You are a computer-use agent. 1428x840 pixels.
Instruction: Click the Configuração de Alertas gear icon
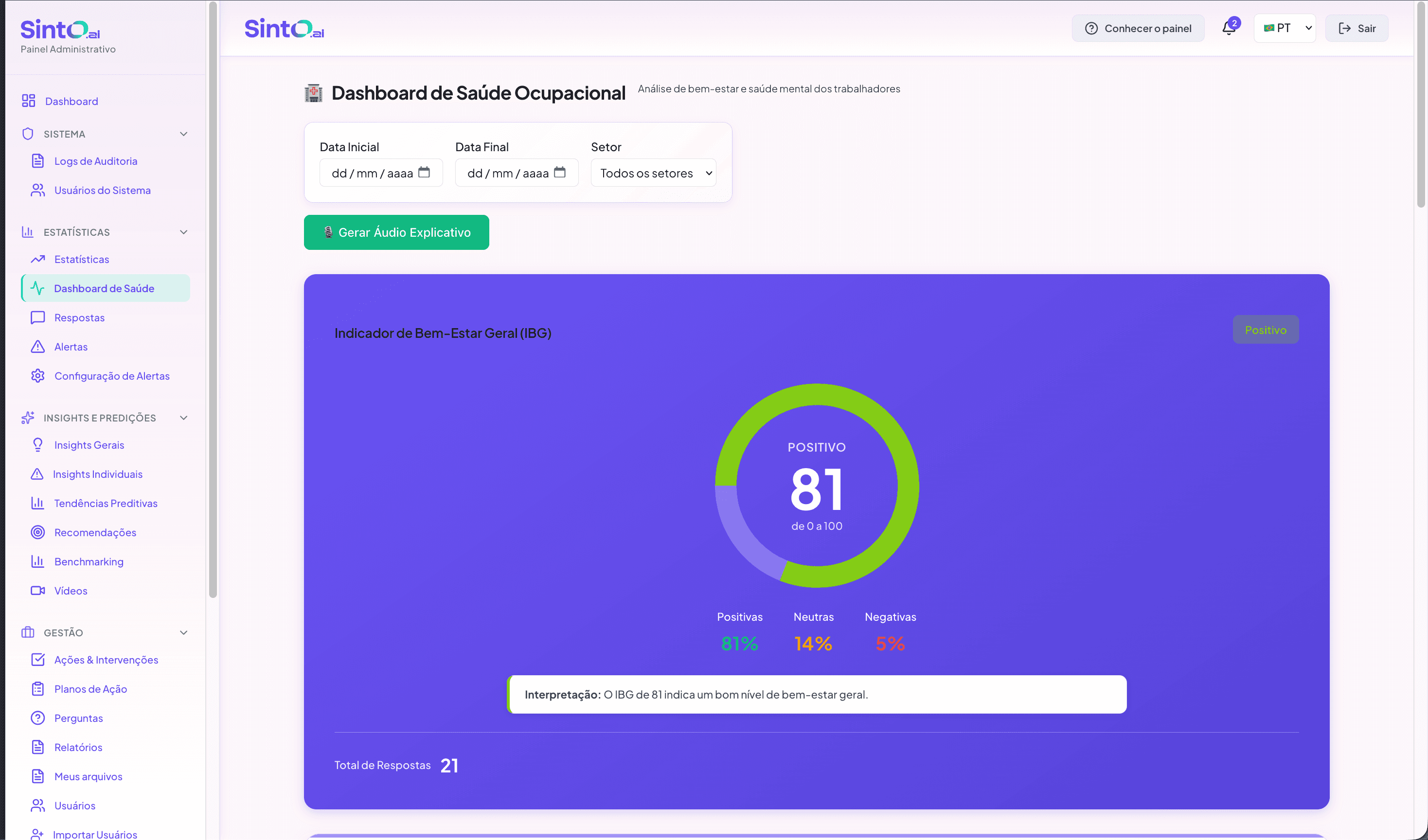tap(38, 376)
